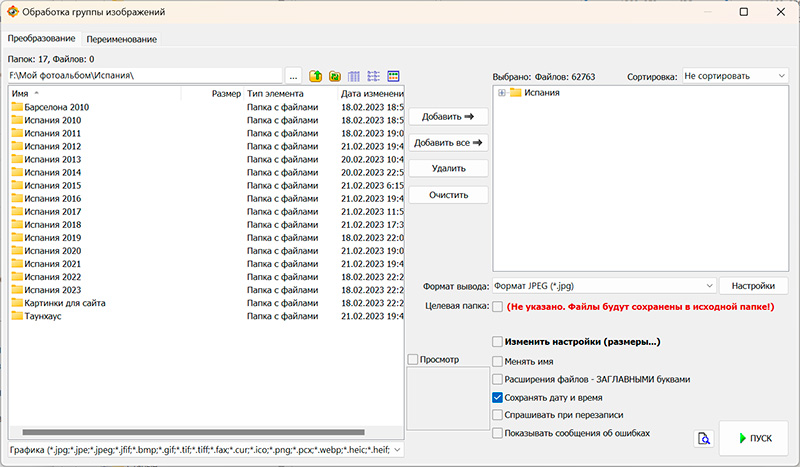Switch to thumbnails view icon
The image size is (800, 467).
(393, 76)
